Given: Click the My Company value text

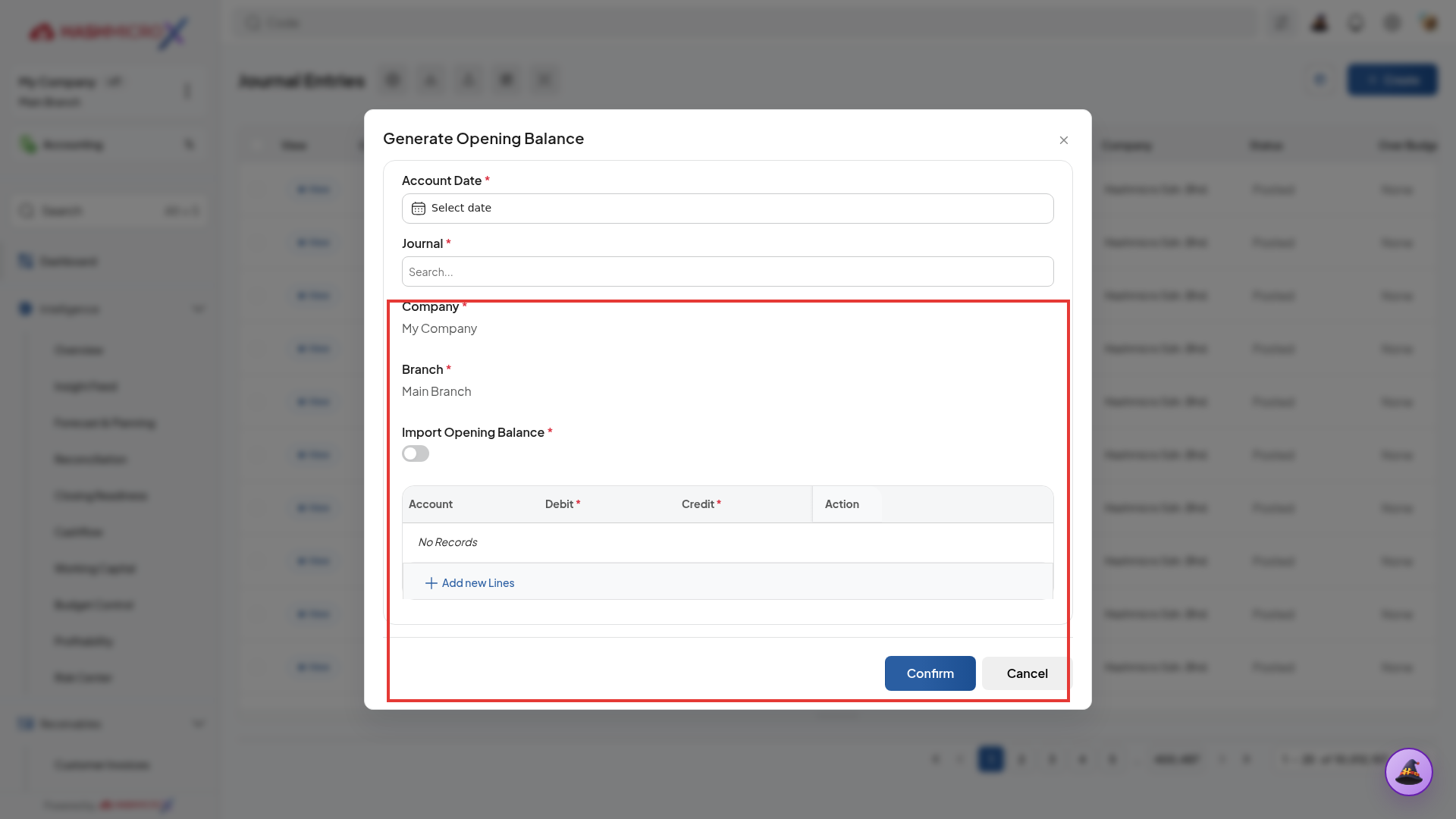Looking at the screenshot, I should (x=439, y=328).
